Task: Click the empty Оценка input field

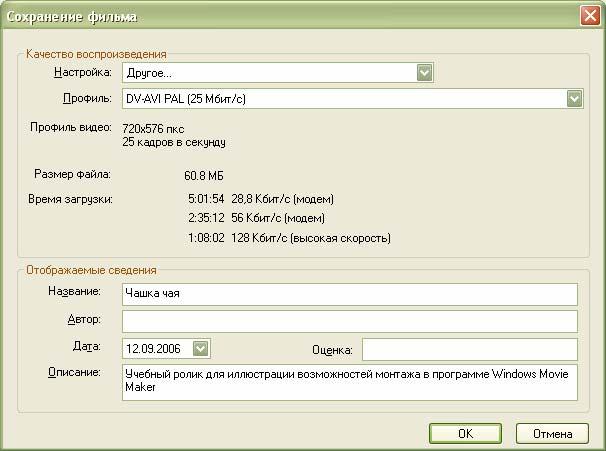Action: pos(470,349)
